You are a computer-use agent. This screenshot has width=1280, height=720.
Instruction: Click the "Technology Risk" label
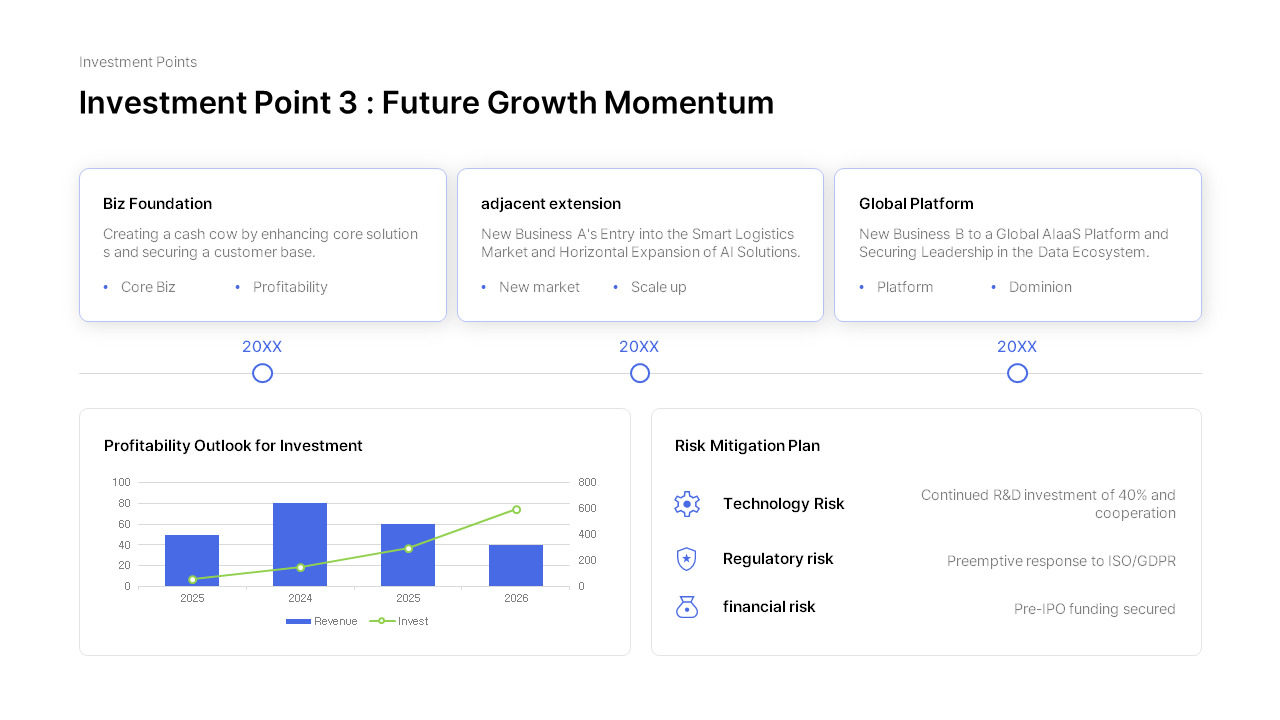click(x=784, y=504)
